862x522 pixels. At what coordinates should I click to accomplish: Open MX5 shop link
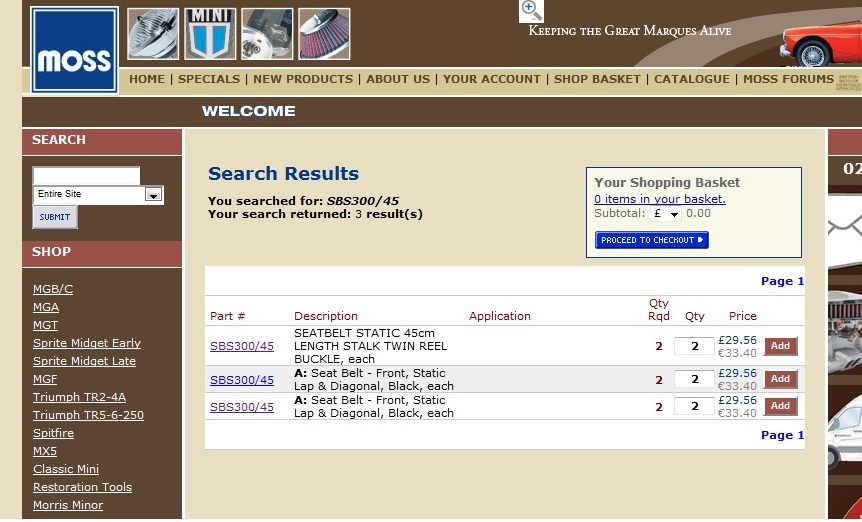[x=45, y=451]
